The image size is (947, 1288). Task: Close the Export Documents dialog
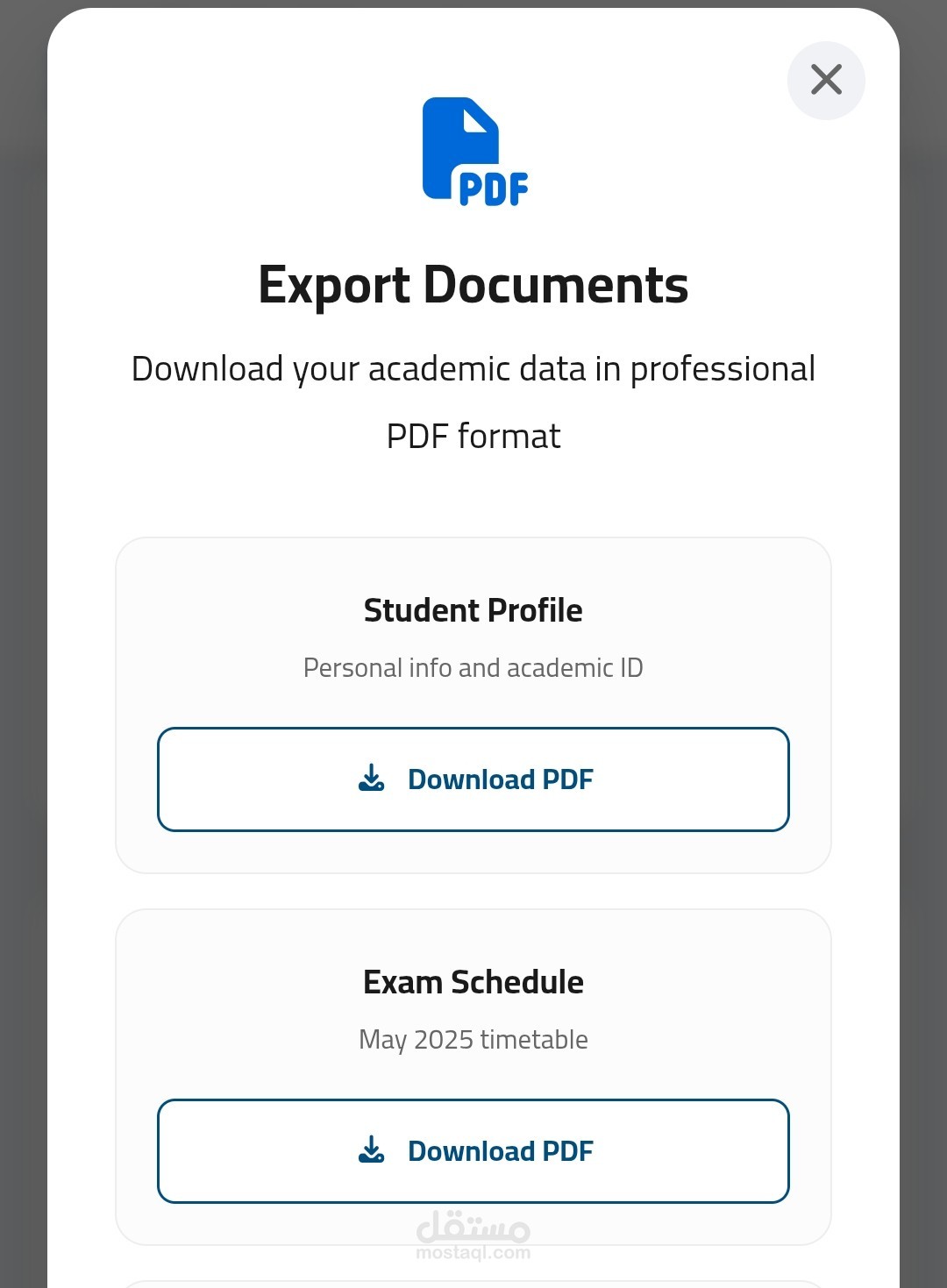pos(826,80)
